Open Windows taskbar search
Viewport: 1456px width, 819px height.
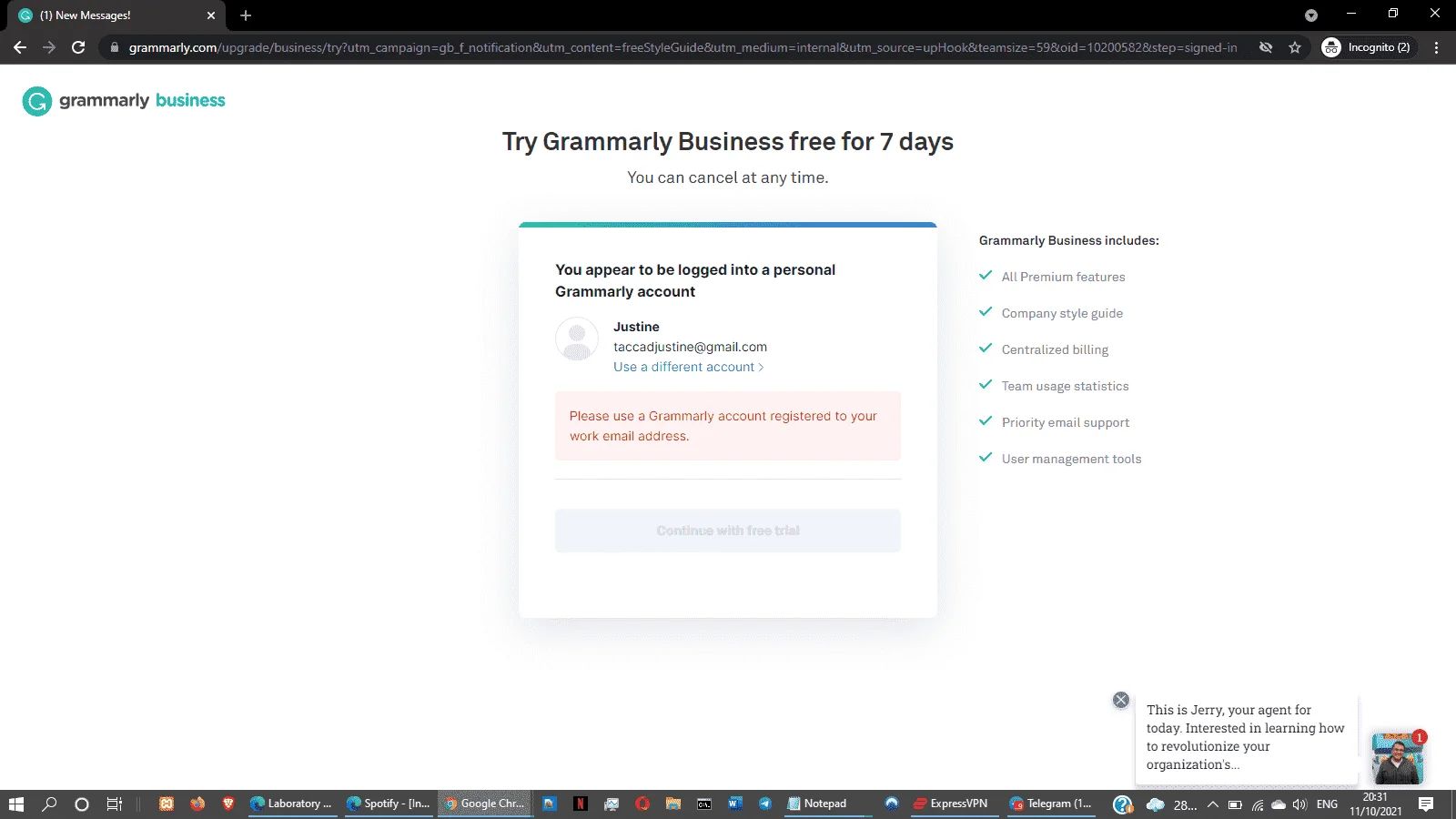[50, 804]
